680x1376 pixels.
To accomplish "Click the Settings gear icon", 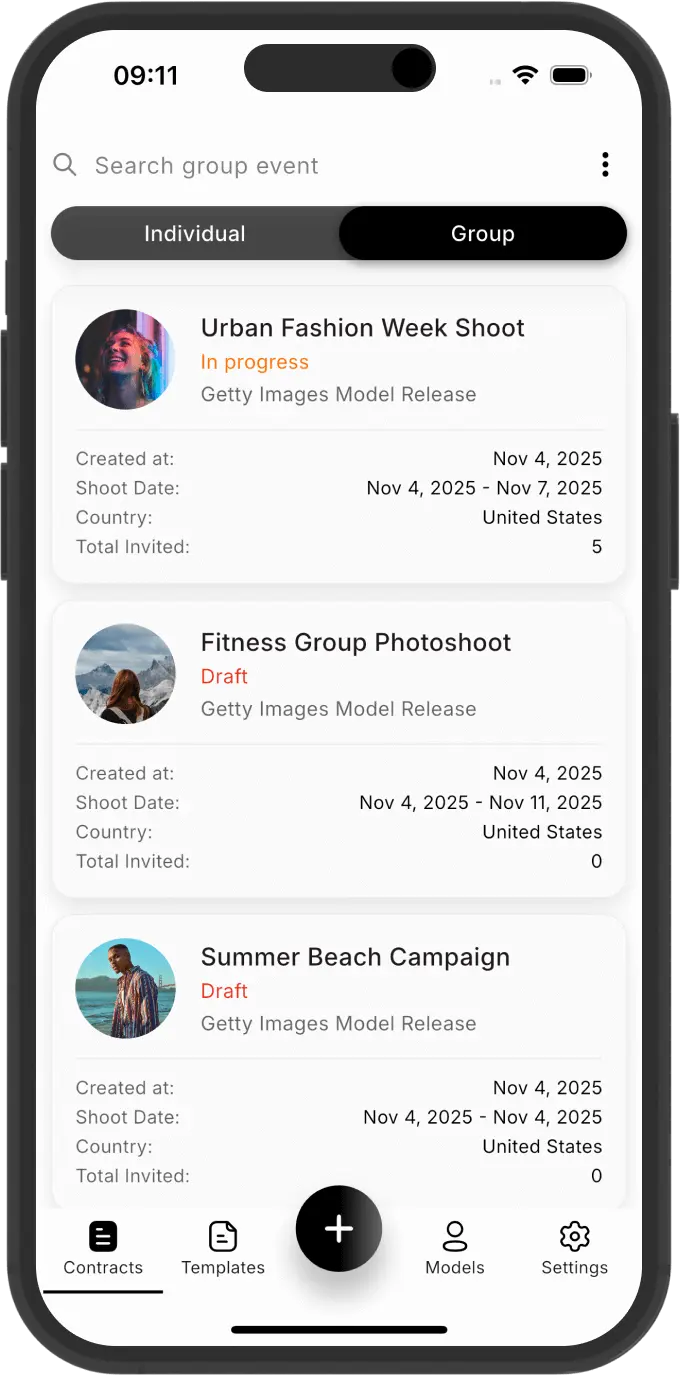I will (574, 1236).
